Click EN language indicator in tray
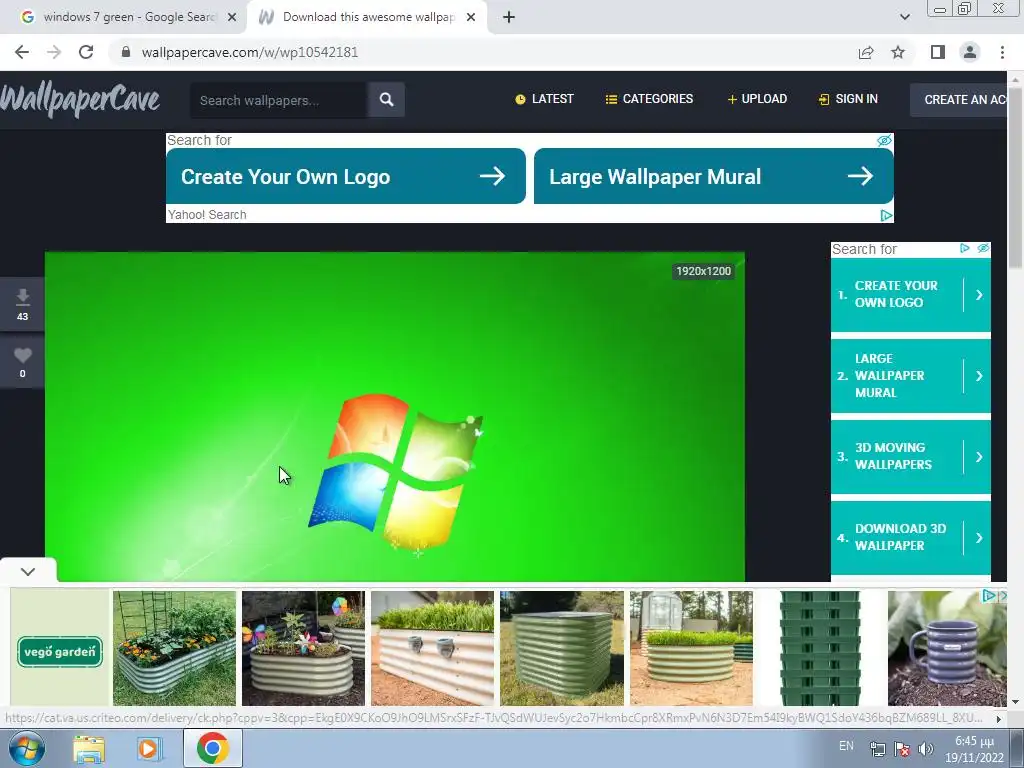1024x768 pixels. [x=846, y=746]
